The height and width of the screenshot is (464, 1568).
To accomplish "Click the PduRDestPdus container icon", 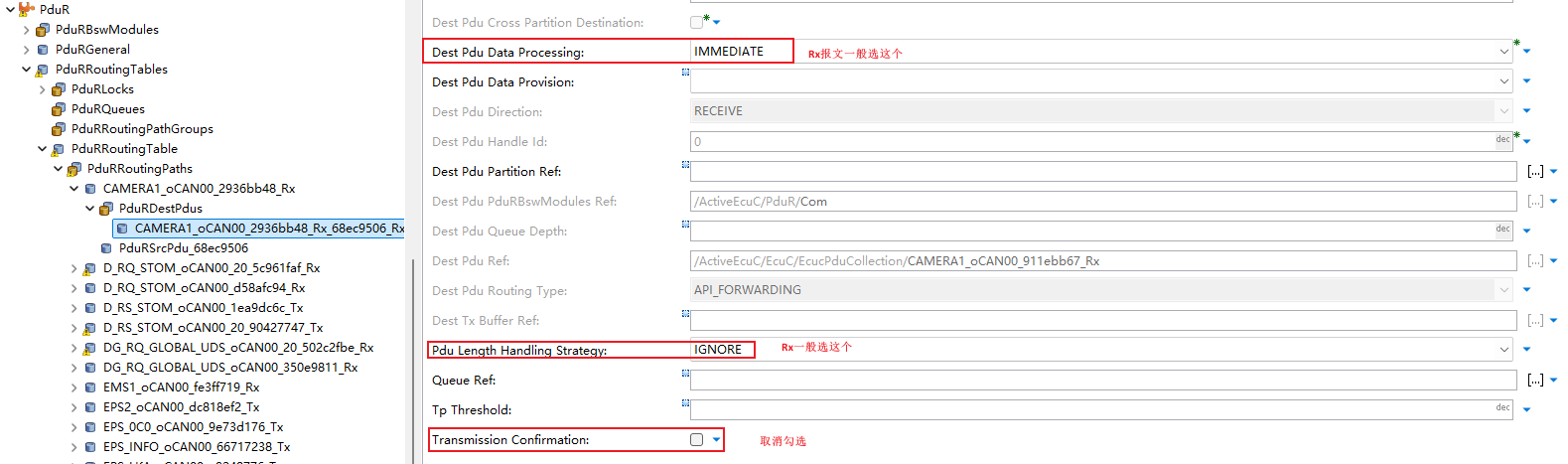I will pos(106,209).
